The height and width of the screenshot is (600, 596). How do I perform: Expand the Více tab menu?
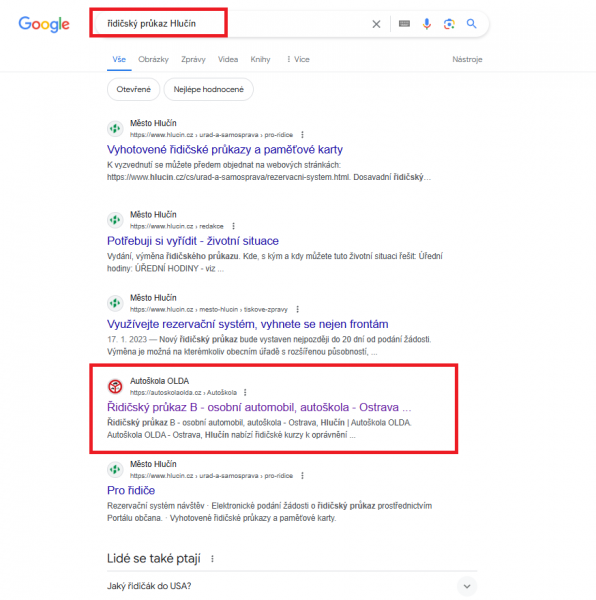pyautogui.click(x=298, y=59)
